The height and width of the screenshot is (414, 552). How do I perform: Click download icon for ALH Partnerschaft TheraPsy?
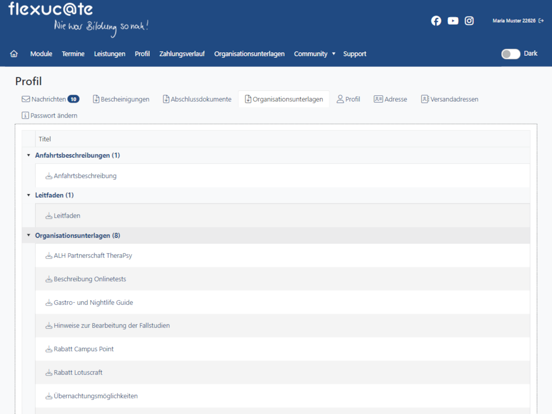[49, 256]
